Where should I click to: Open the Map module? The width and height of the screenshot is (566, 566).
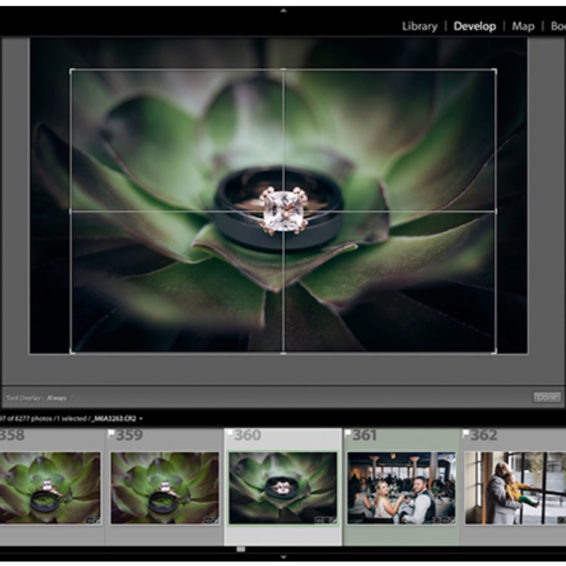point(523,26)
